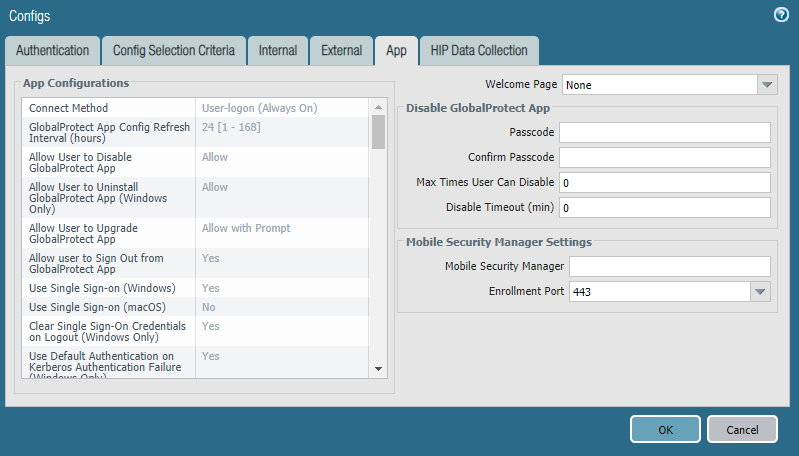Click the Use Single Sign-on (macOS) value
This screenshot has width=799, height=456.
(283, 307)
